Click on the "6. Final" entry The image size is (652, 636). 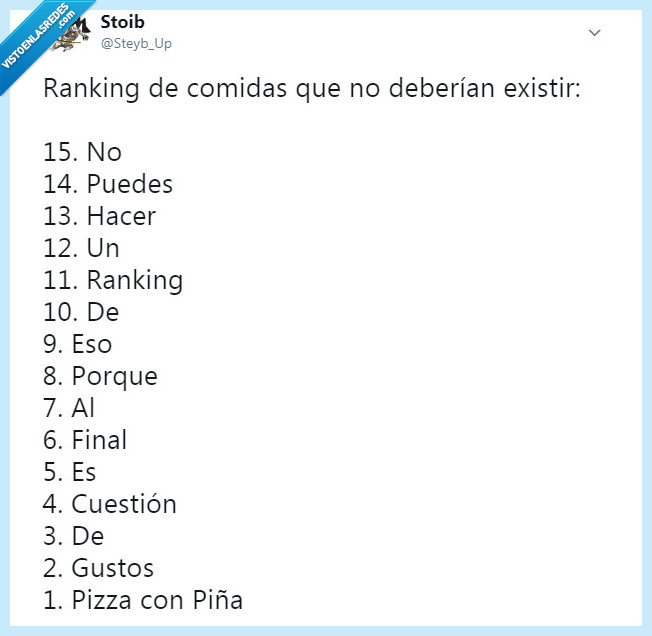click(85, 440)
